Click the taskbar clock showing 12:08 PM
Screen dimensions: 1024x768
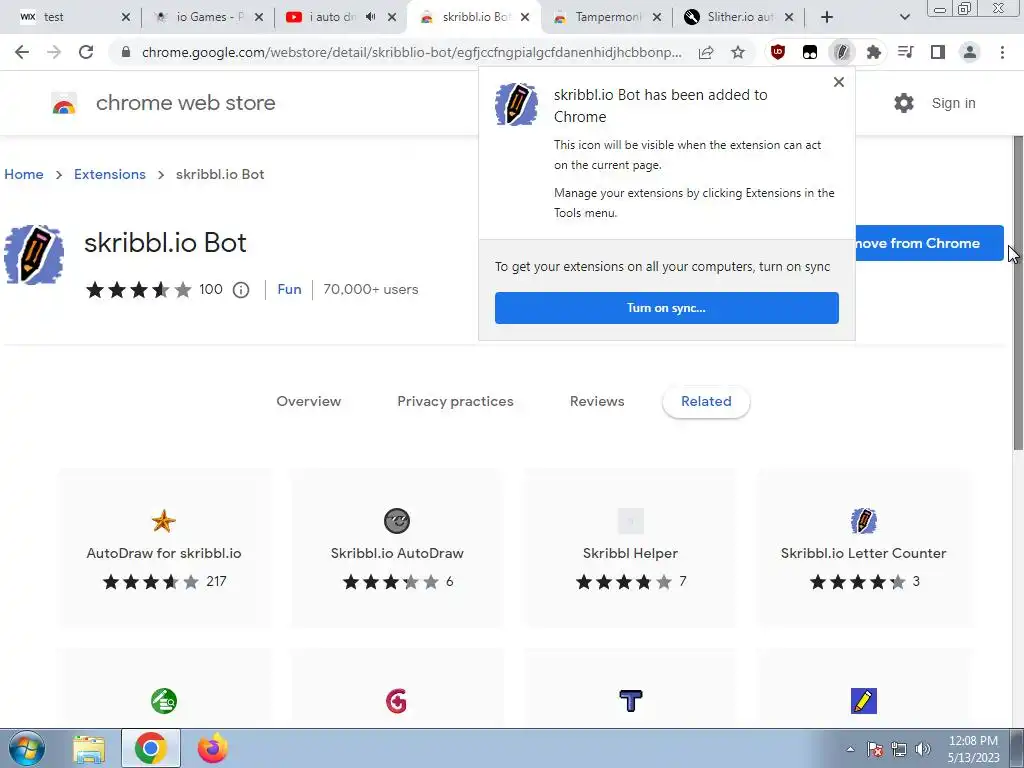973,749
